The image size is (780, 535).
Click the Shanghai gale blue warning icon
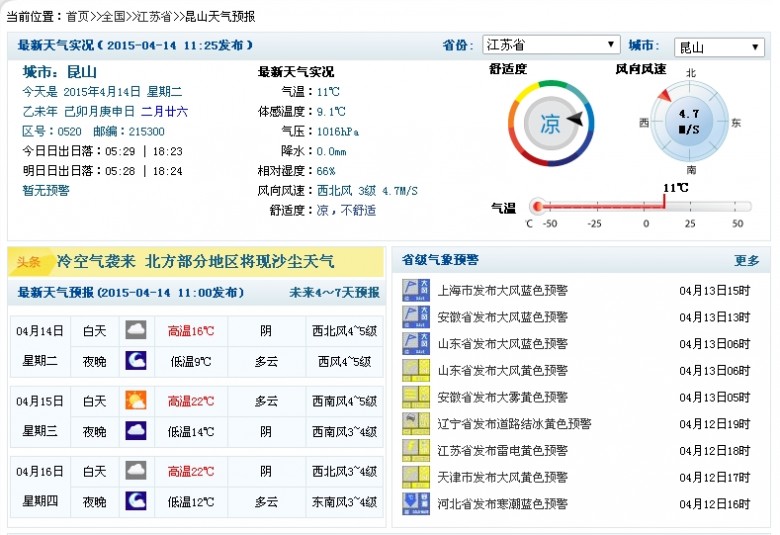pyautogui.click(x=416, y=290)
